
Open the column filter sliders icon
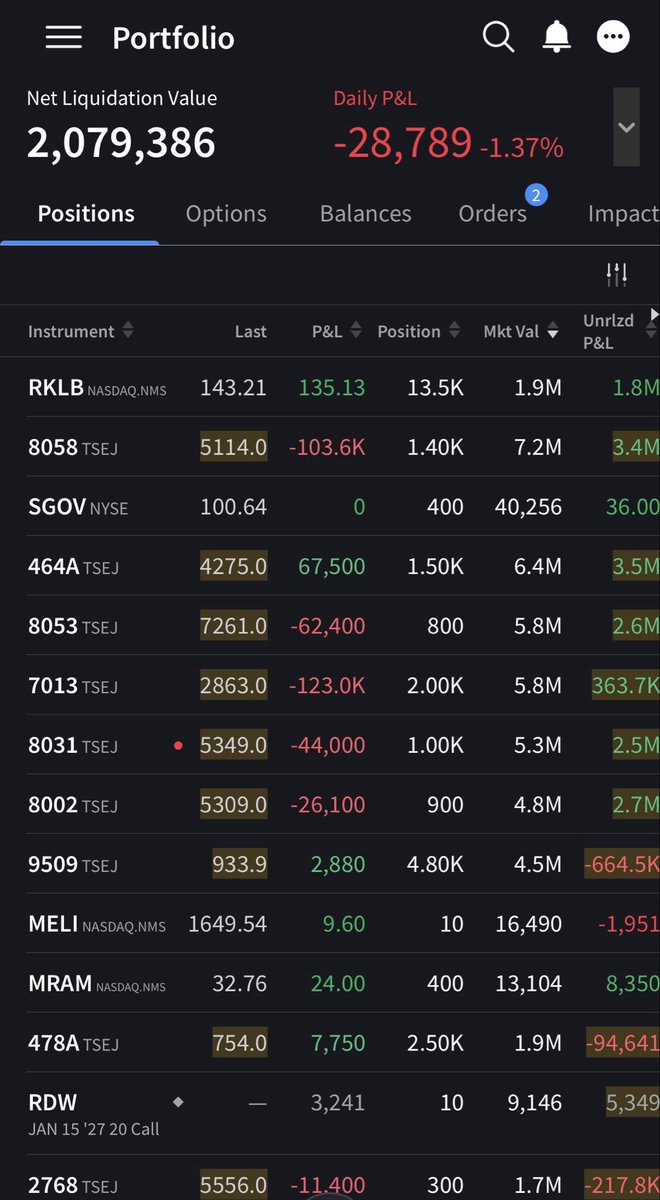617,273
